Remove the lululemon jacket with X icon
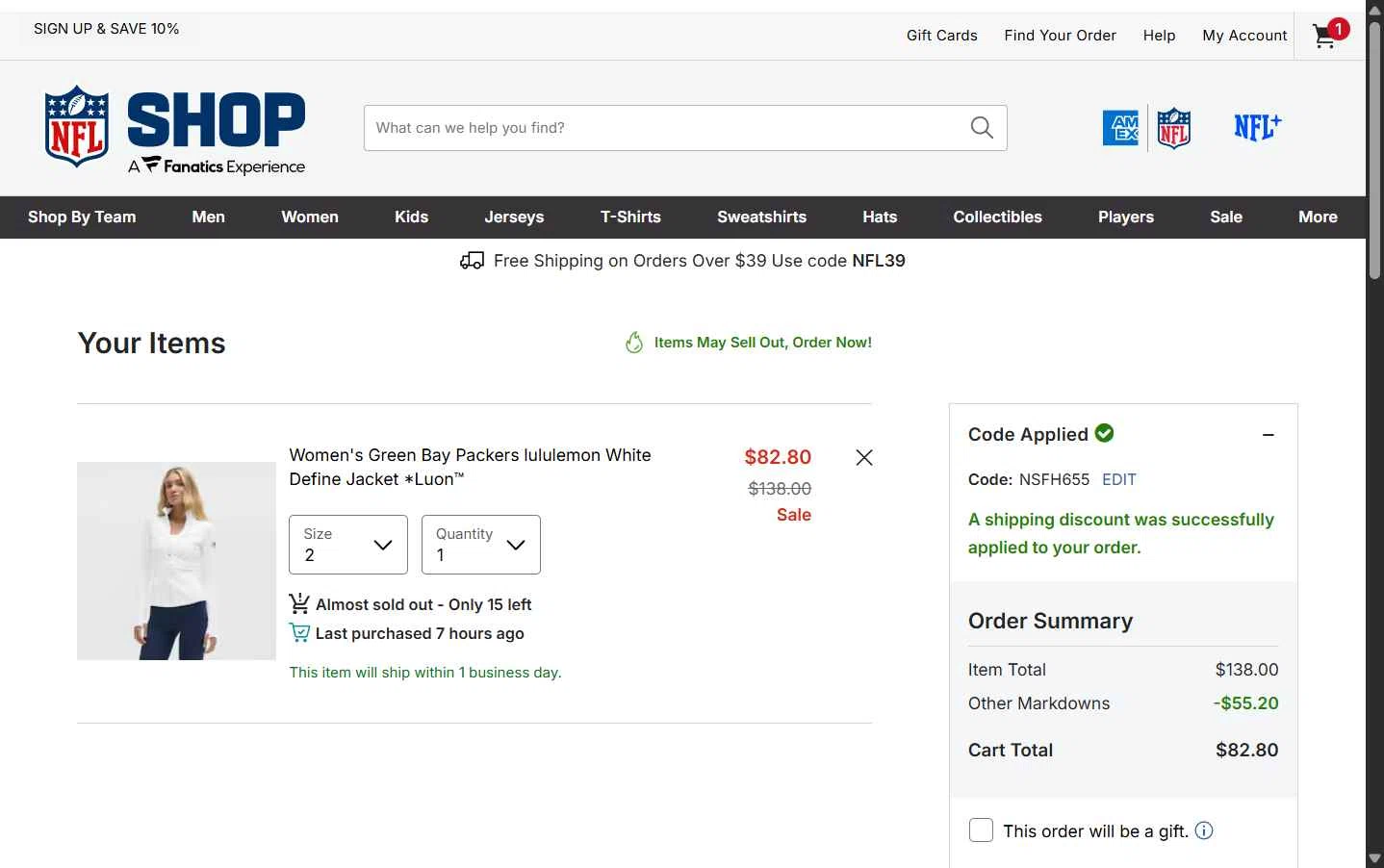 pyautogui.click(x=864, y=458)
